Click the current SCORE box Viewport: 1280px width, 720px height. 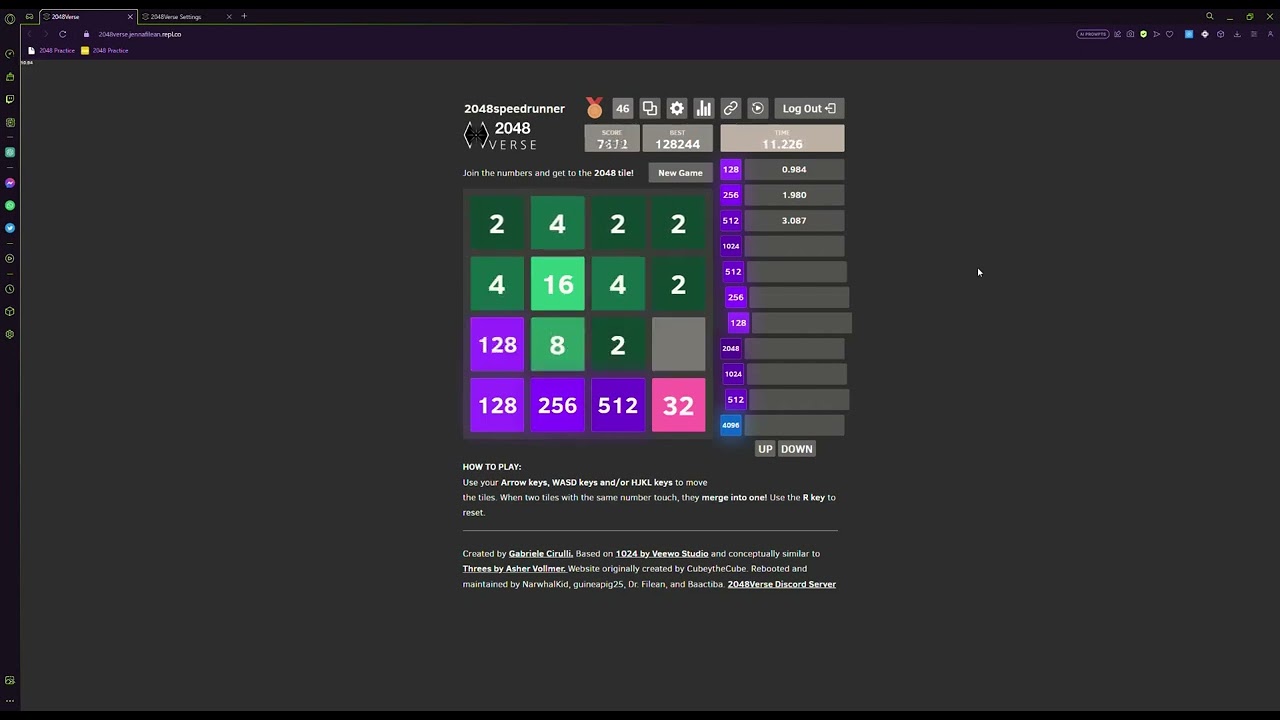(612, 139)
